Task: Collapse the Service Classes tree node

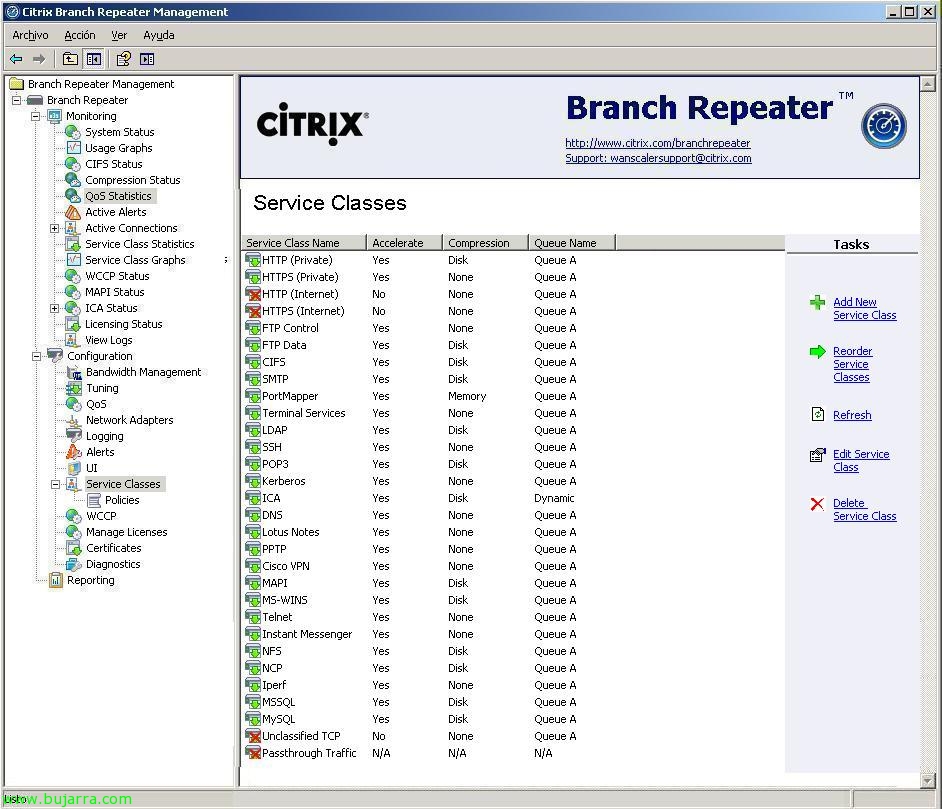Action: pos(55,484)
